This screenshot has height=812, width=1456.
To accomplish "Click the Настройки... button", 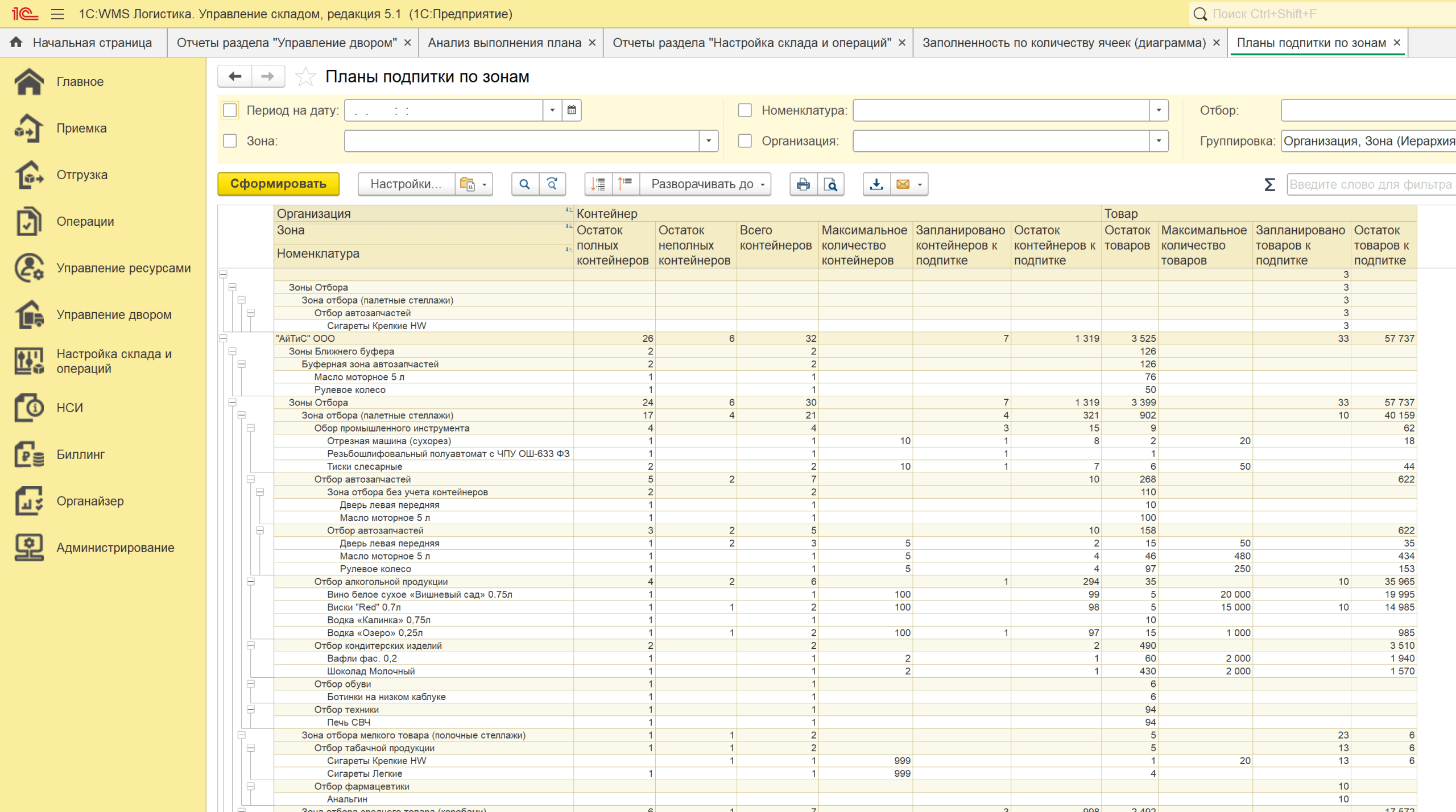I will [x=406, y=184].
